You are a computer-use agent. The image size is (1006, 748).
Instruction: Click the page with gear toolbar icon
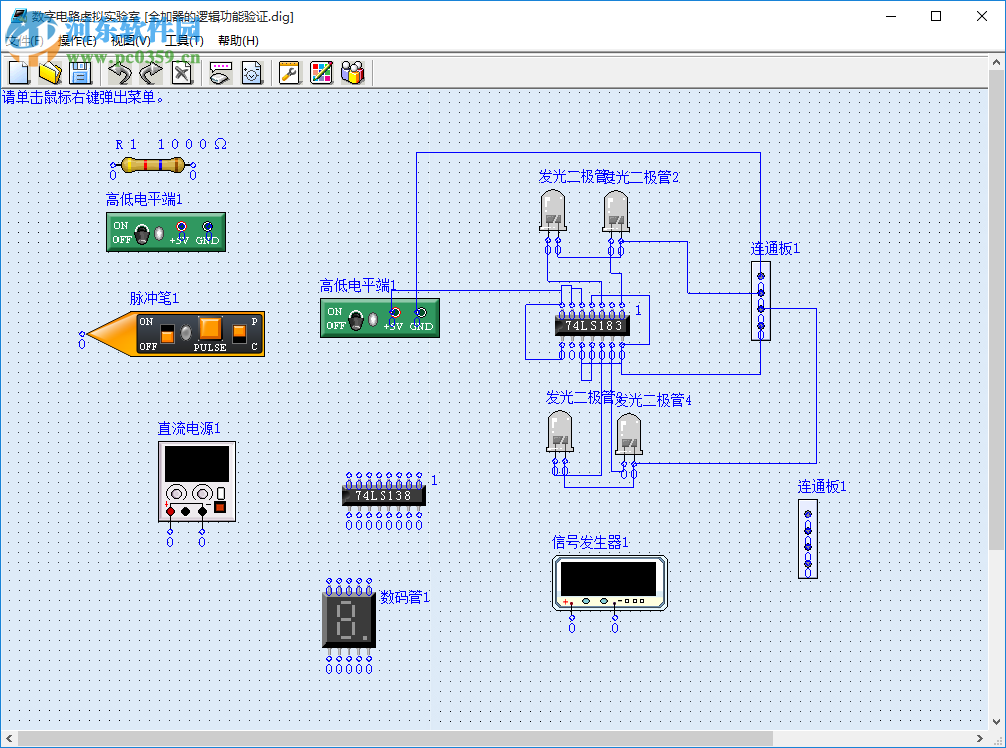[x=252, y=72]
